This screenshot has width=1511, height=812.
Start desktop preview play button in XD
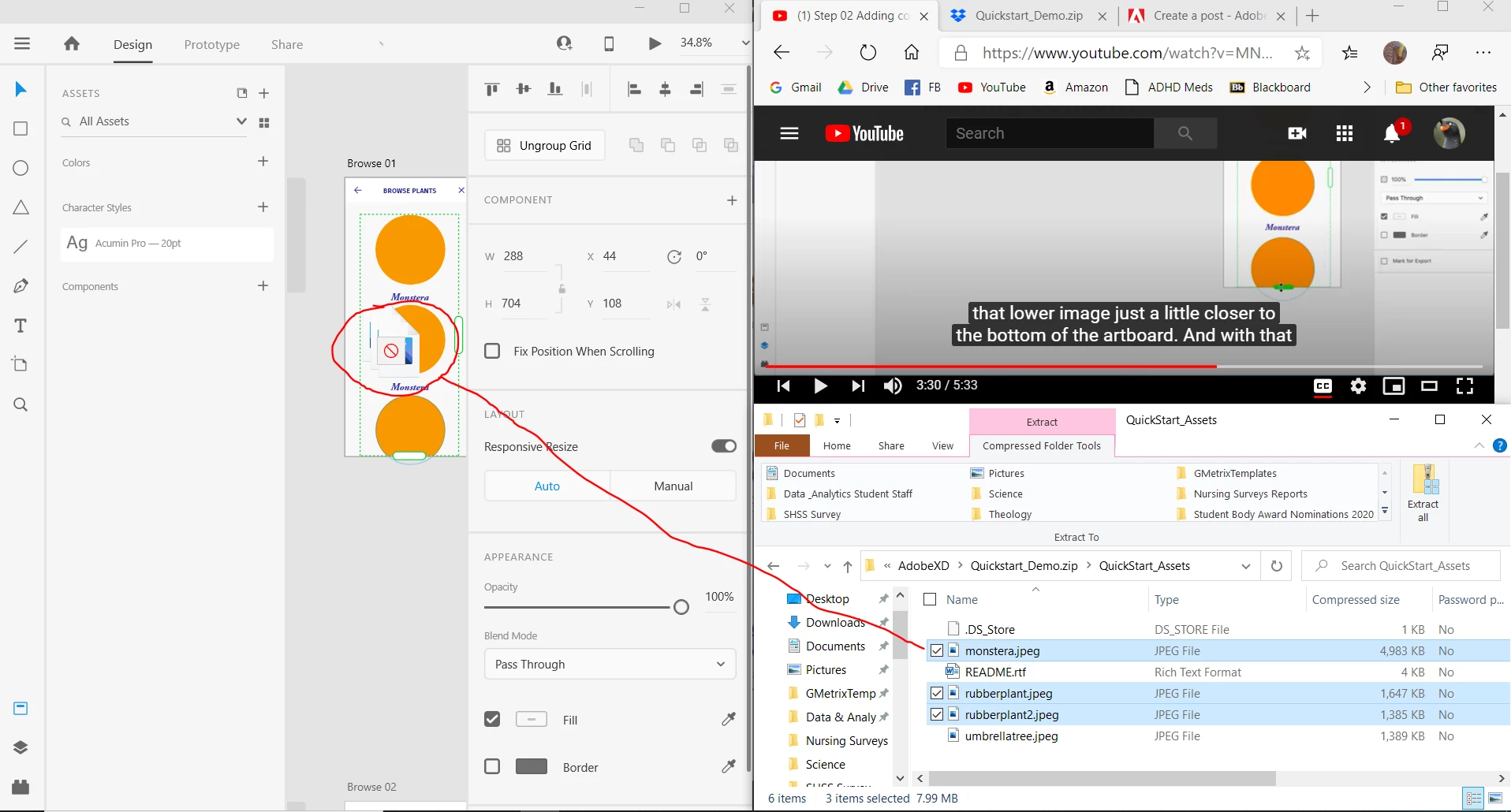click(x=655, y=43)
